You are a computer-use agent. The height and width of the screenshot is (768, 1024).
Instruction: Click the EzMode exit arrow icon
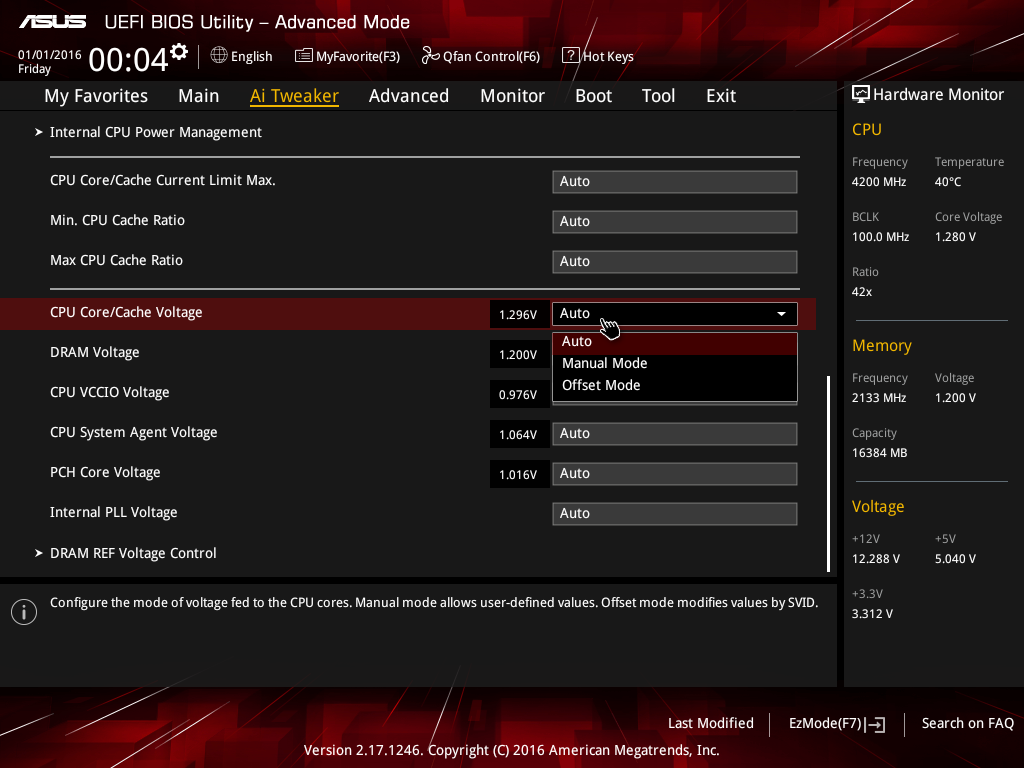pos(875,724)
